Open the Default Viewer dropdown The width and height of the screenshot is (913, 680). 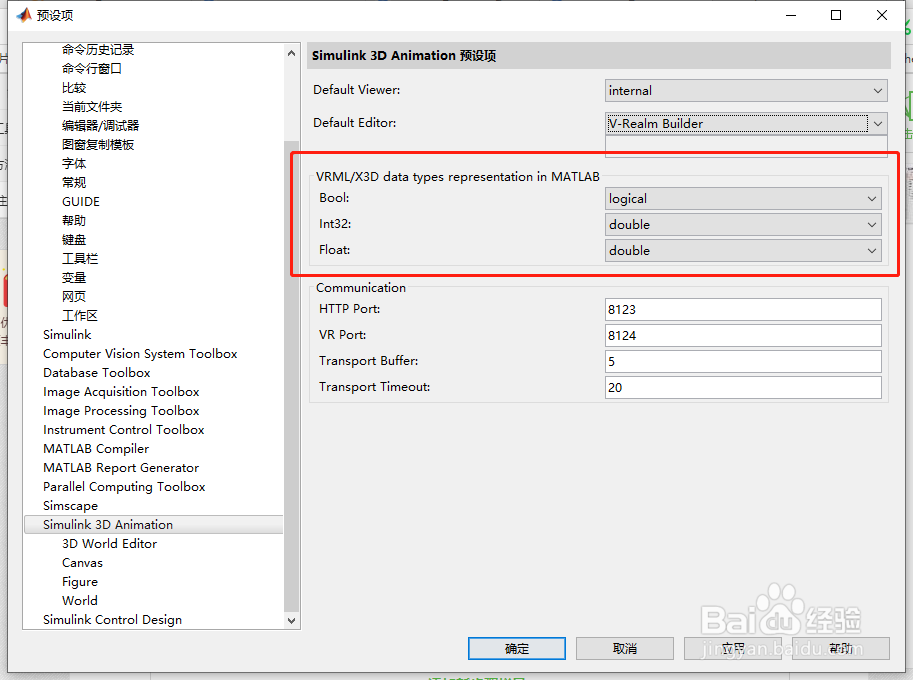pos(746,90)
